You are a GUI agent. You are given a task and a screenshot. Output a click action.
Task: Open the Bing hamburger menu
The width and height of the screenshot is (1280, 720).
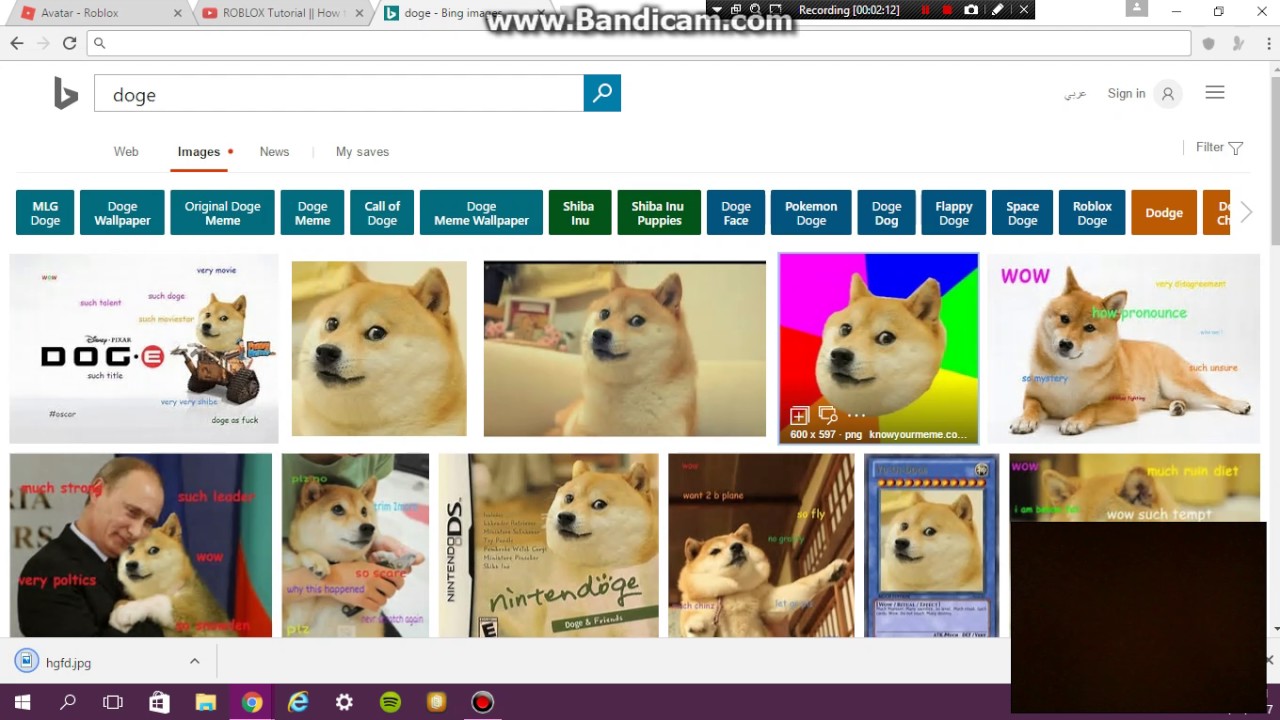1215,93
